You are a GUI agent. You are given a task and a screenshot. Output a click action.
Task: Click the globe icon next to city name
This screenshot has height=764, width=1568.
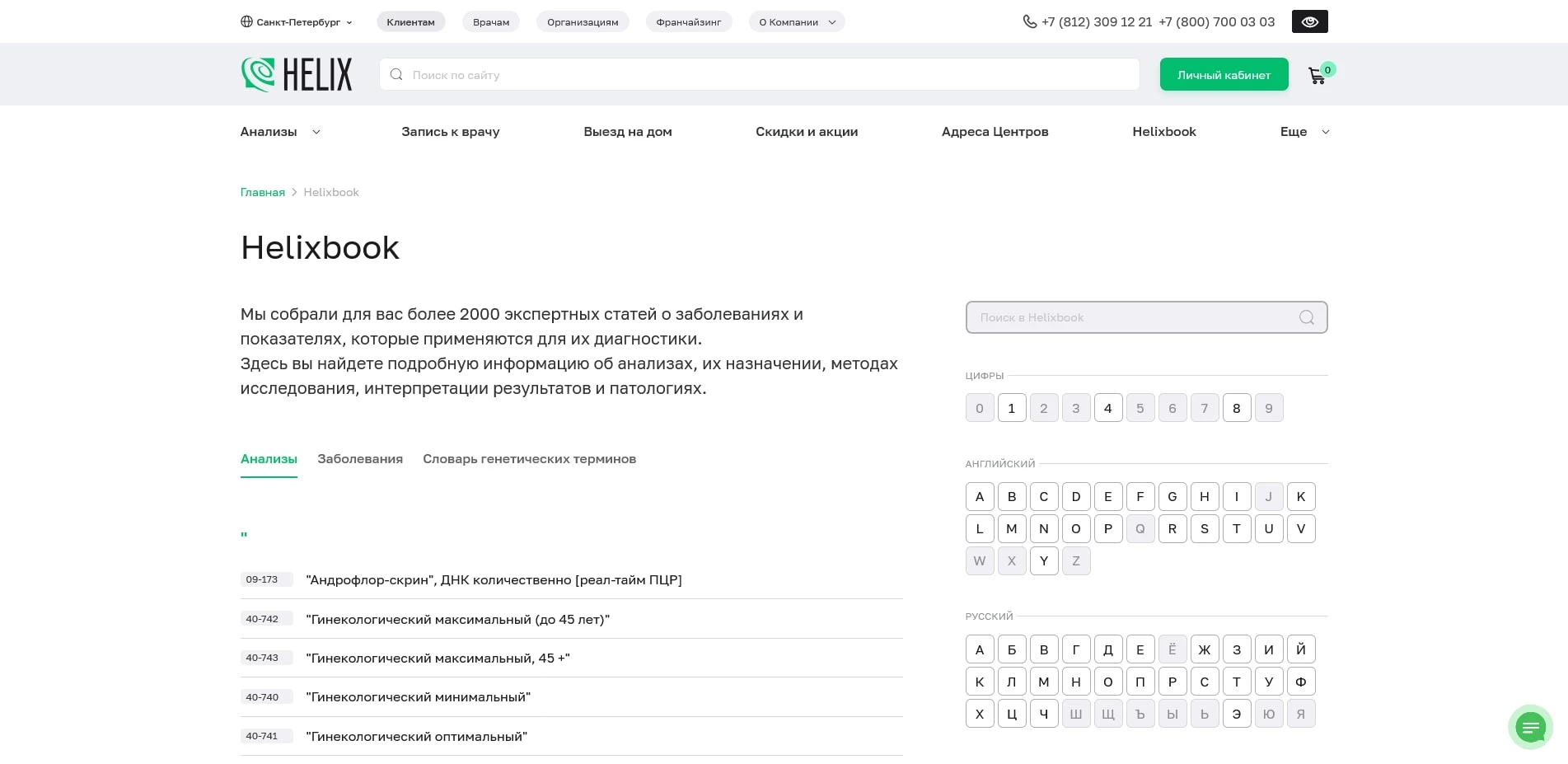point(245,21)
